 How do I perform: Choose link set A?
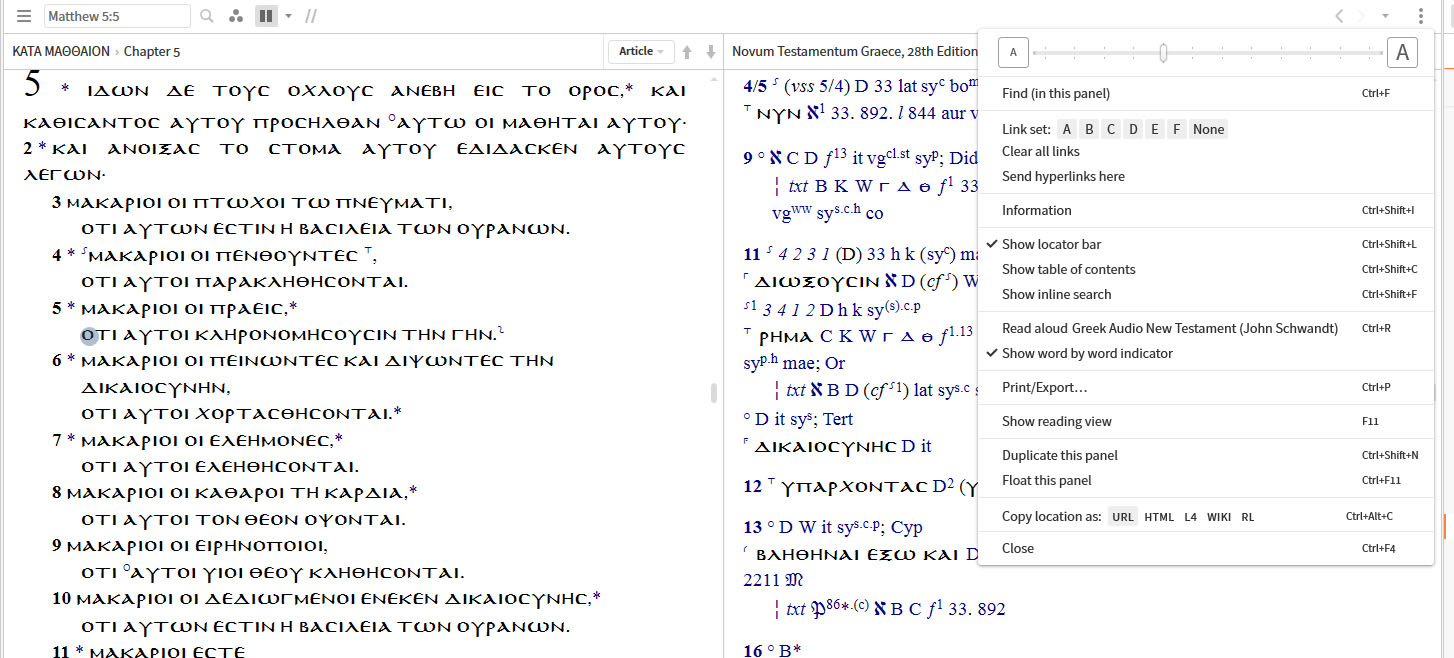click(1067, 129)
